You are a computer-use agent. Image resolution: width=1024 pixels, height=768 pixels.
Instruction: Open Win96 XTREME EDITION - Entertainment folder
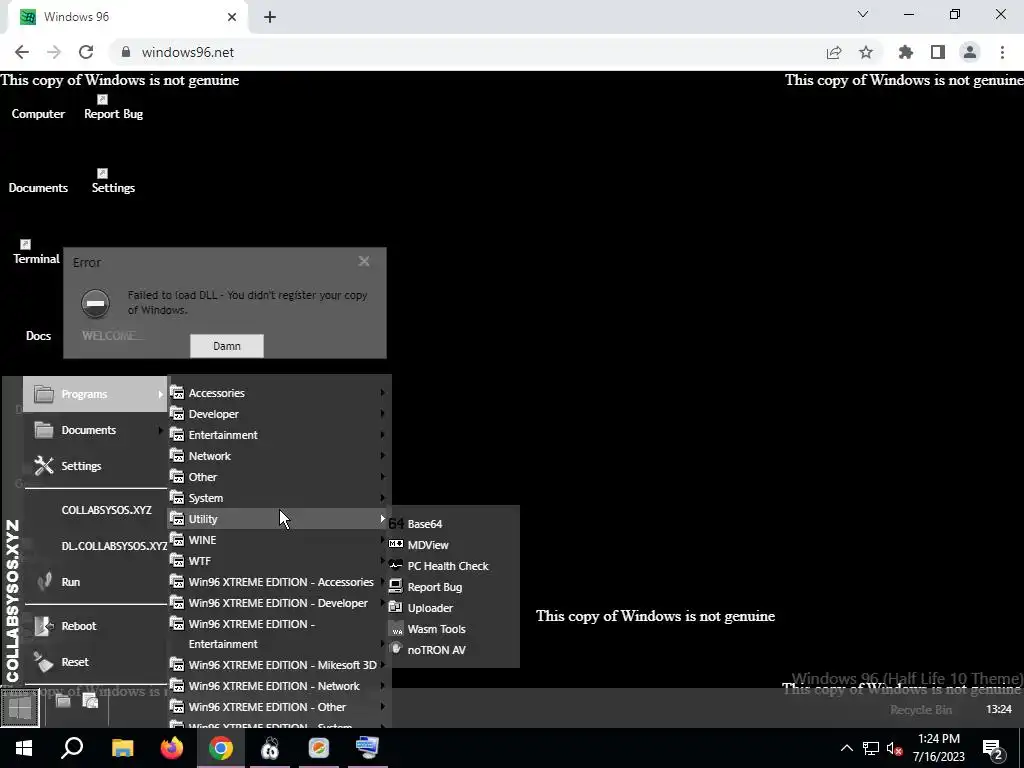coord(279,633)
